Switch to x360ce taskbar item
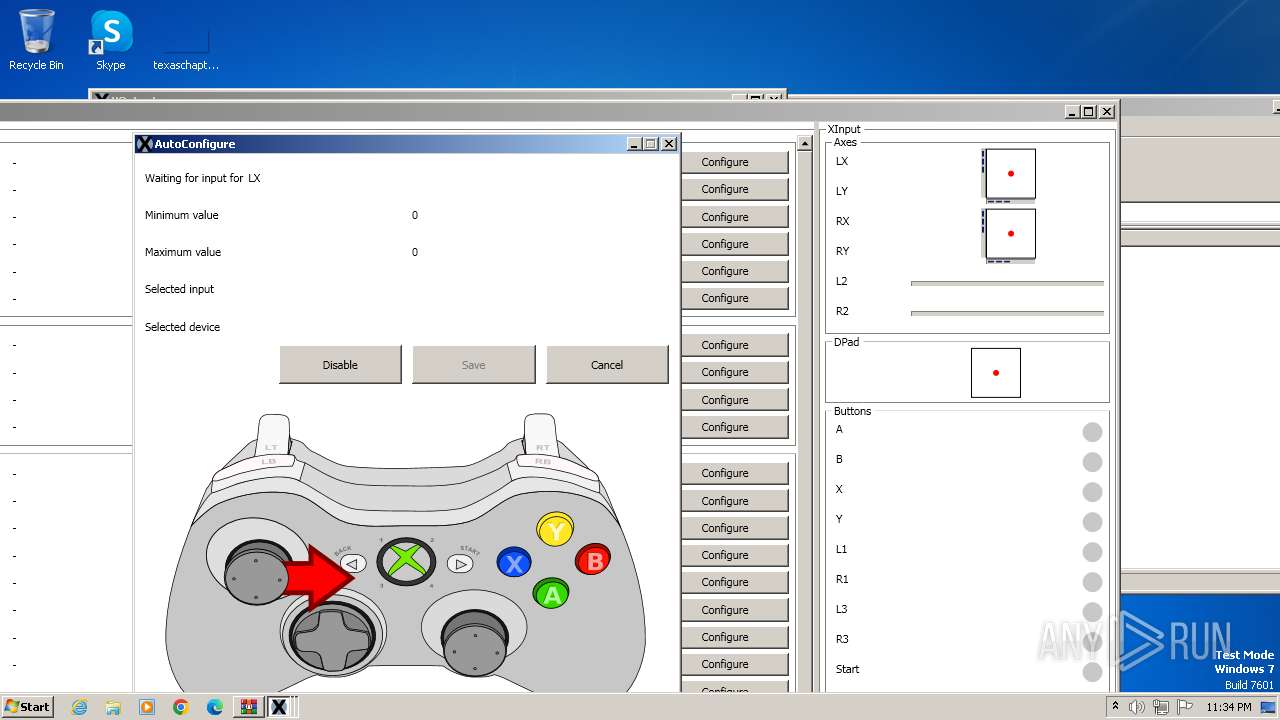This screenshot has width=1280, height=720. click(x=280, y=707)
